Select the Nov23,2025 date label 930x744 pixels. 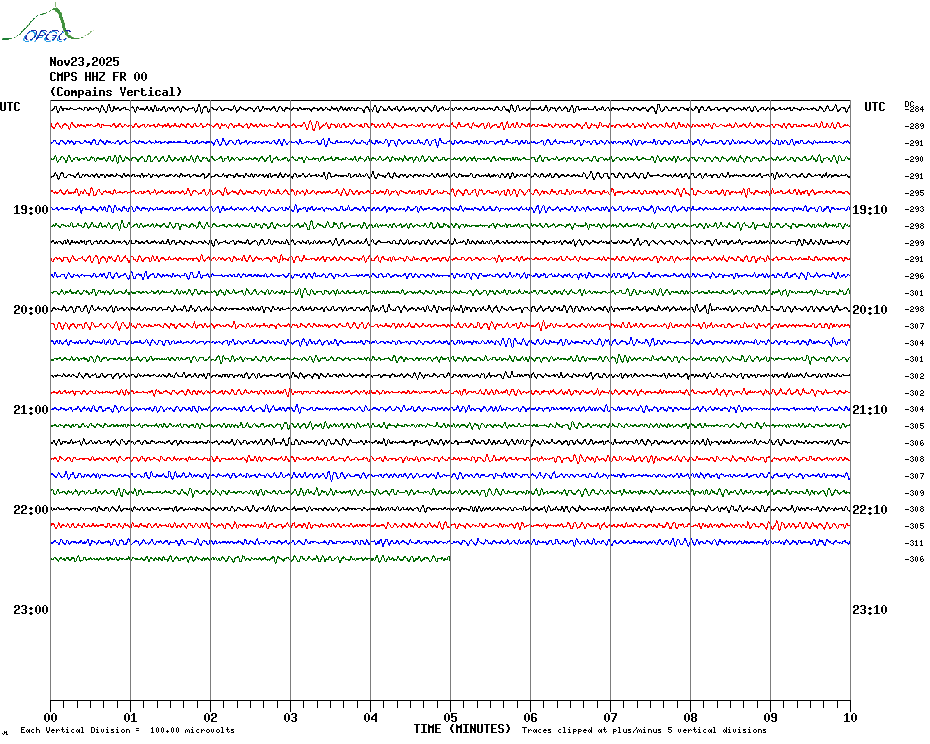click(x=84, y=62)
